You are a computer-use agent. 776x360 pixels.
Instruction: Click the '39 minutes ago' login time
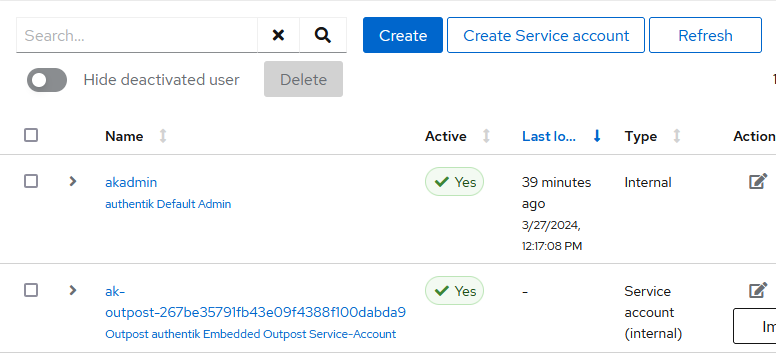pos(556,193)
